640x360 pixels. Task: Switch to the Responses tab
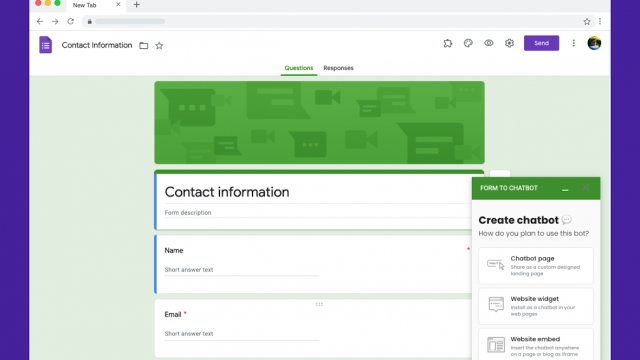coord(338,68)
